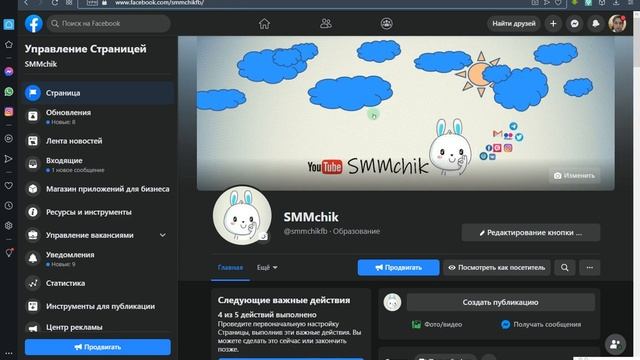Click the page name SMMchik heading
Screen dimensions: 640x360
coord(311,217)
